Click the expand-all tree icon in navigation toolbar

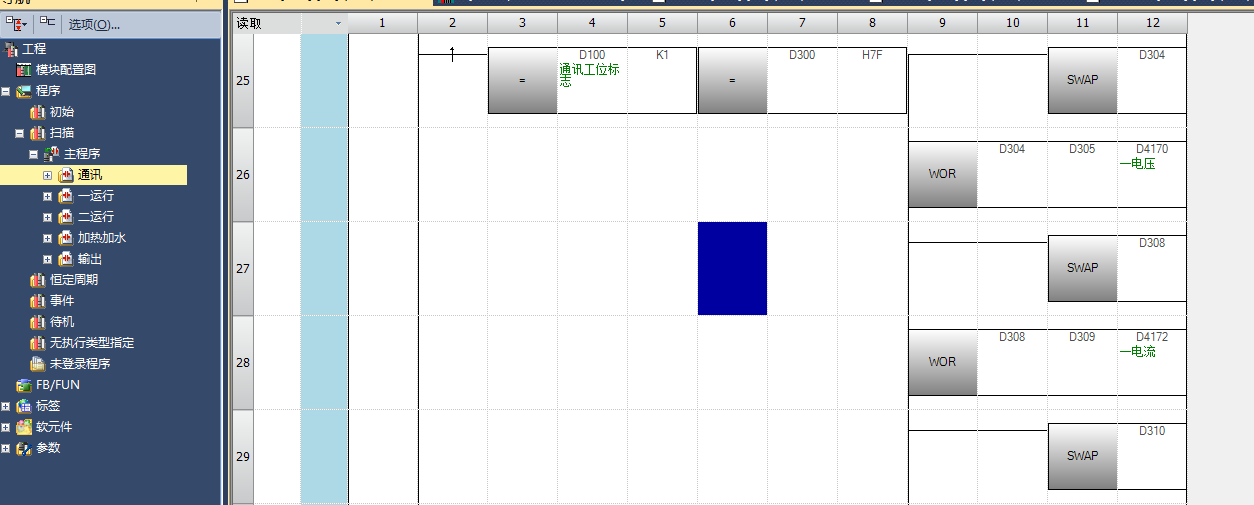coord(15,23)
